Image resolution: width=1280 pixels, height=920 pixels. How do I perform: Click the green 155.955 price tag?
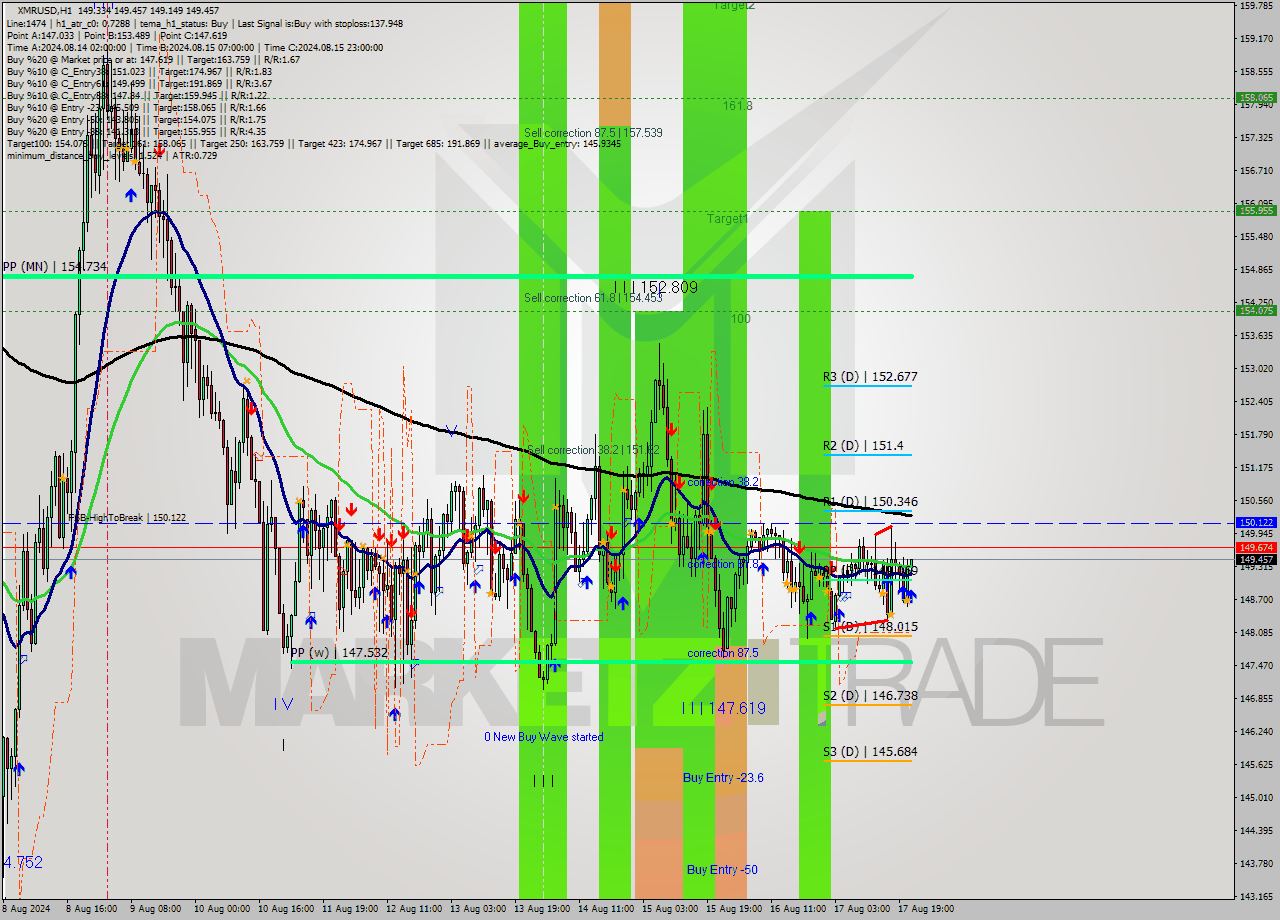coord(1256,211)
